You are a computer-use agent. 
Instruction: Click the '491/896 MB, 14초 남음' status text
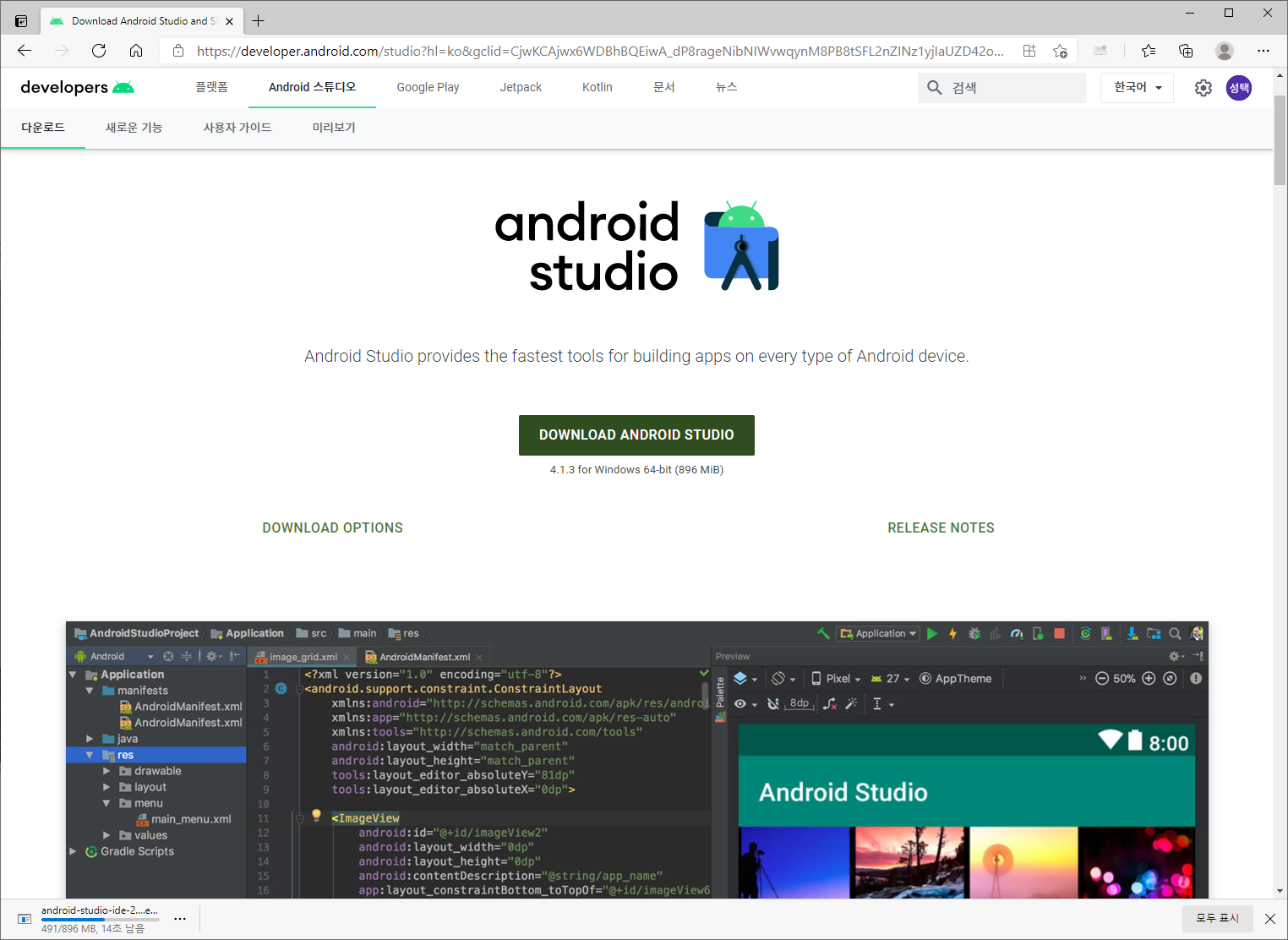[93, 928]
